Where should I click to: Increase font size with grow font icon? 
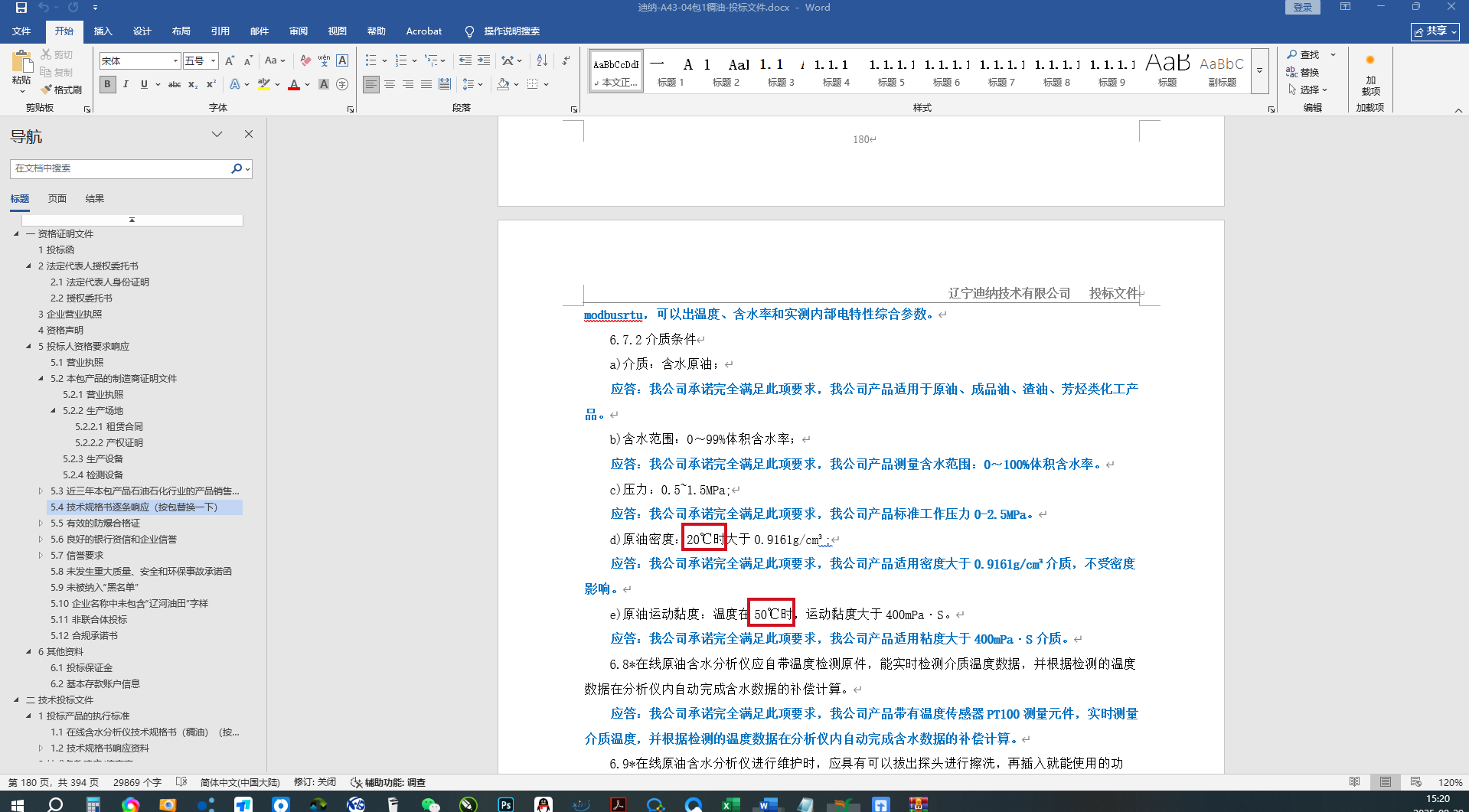(x=230, y=60)
